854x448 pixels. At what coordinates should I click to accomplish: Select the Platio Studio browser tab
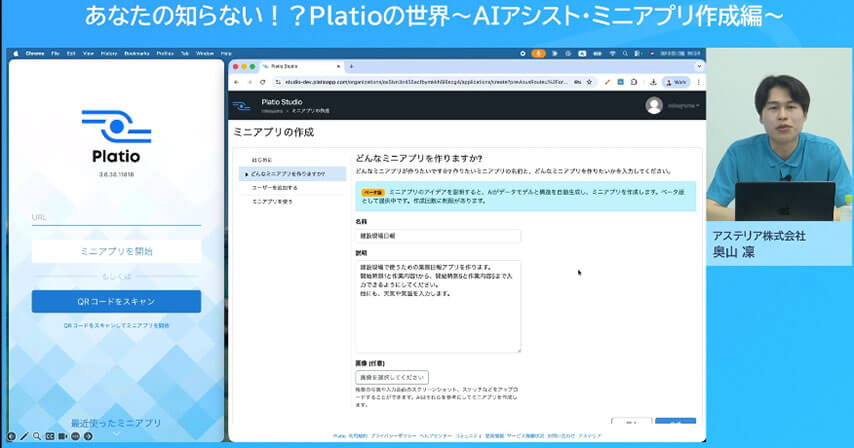301,66
